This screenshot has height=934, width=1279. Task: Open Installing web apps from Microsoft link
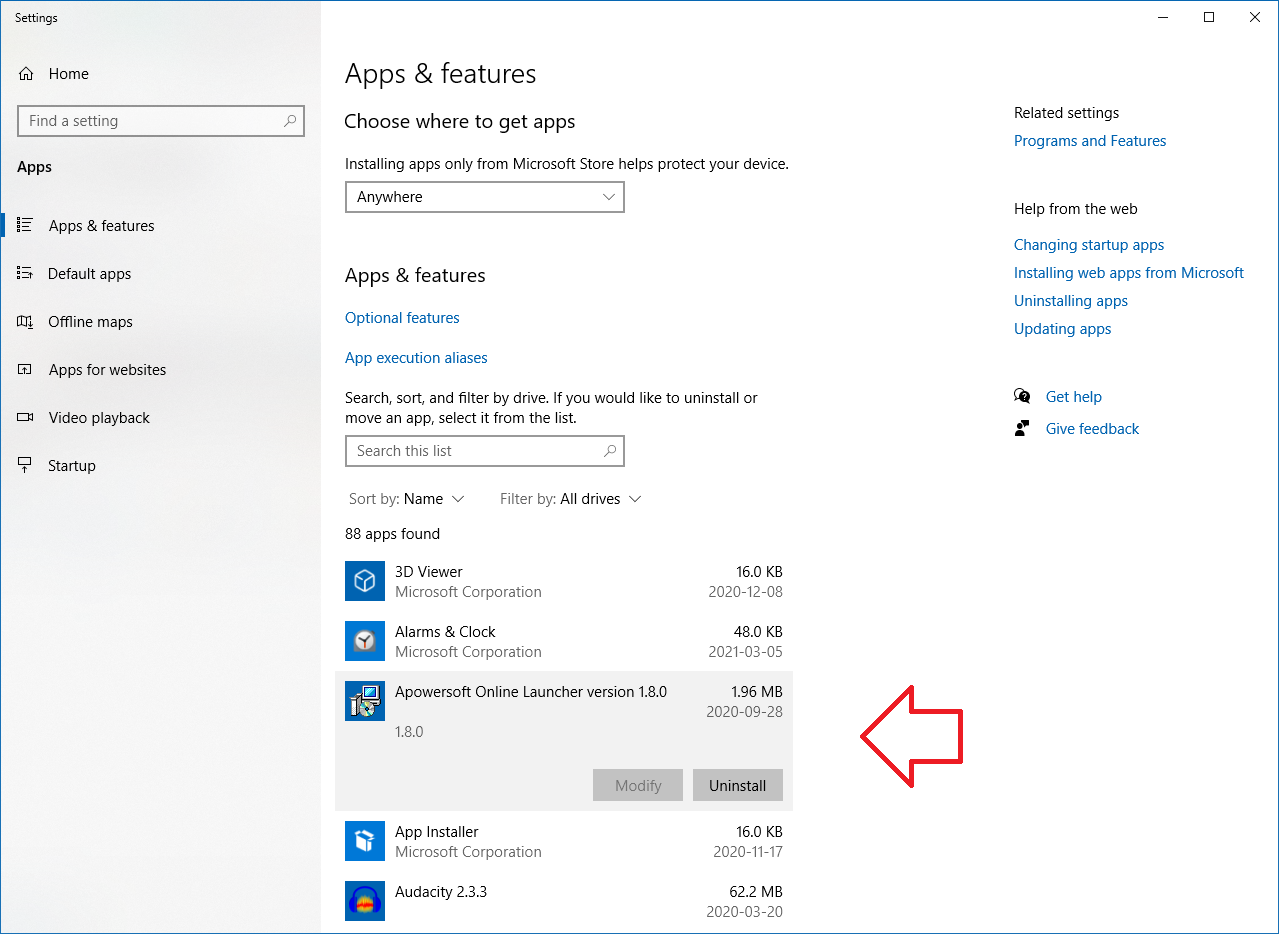(1129, 273)
